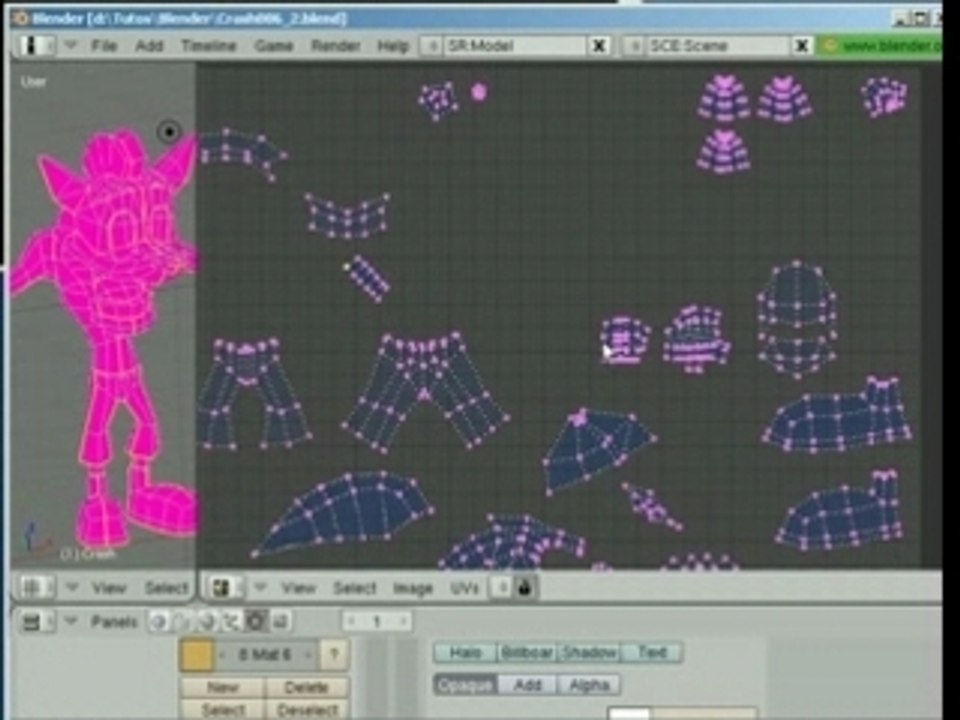
Task: Open the Render menu
Action: [336, 46]
